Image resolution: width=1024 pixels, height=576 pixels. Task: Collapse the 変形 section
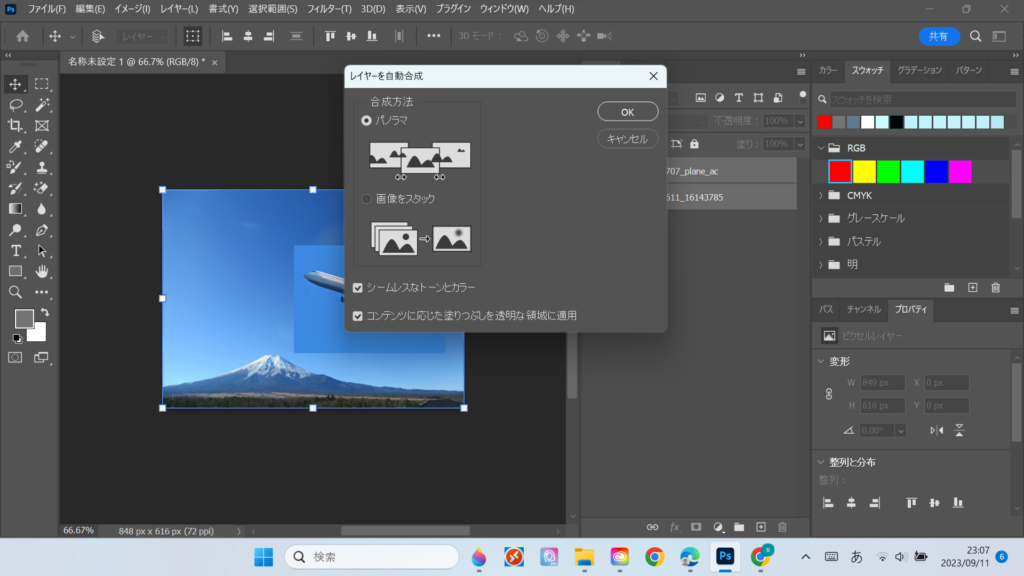click(821, 361)
